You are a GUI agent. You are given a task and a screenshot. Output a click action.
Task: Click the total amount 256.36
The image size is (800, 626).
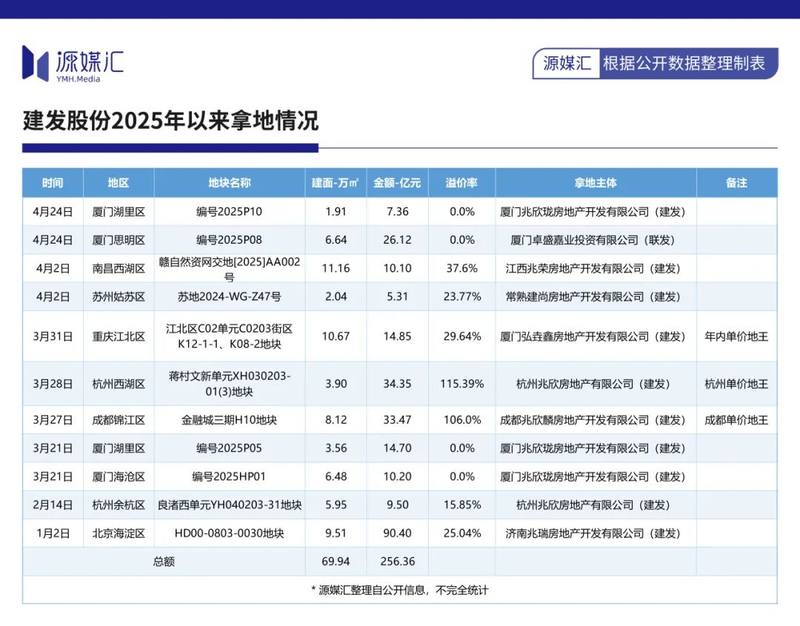point(397,562)
